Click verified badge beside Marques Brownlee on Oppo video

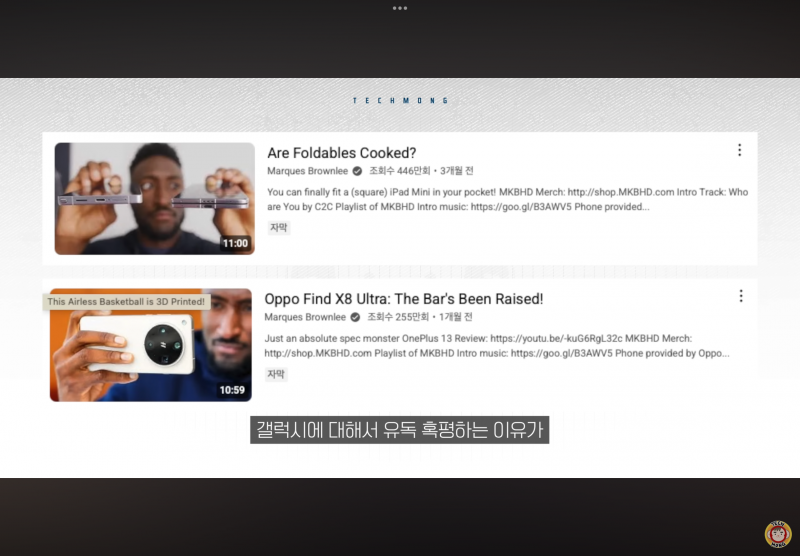pos(355,317)
